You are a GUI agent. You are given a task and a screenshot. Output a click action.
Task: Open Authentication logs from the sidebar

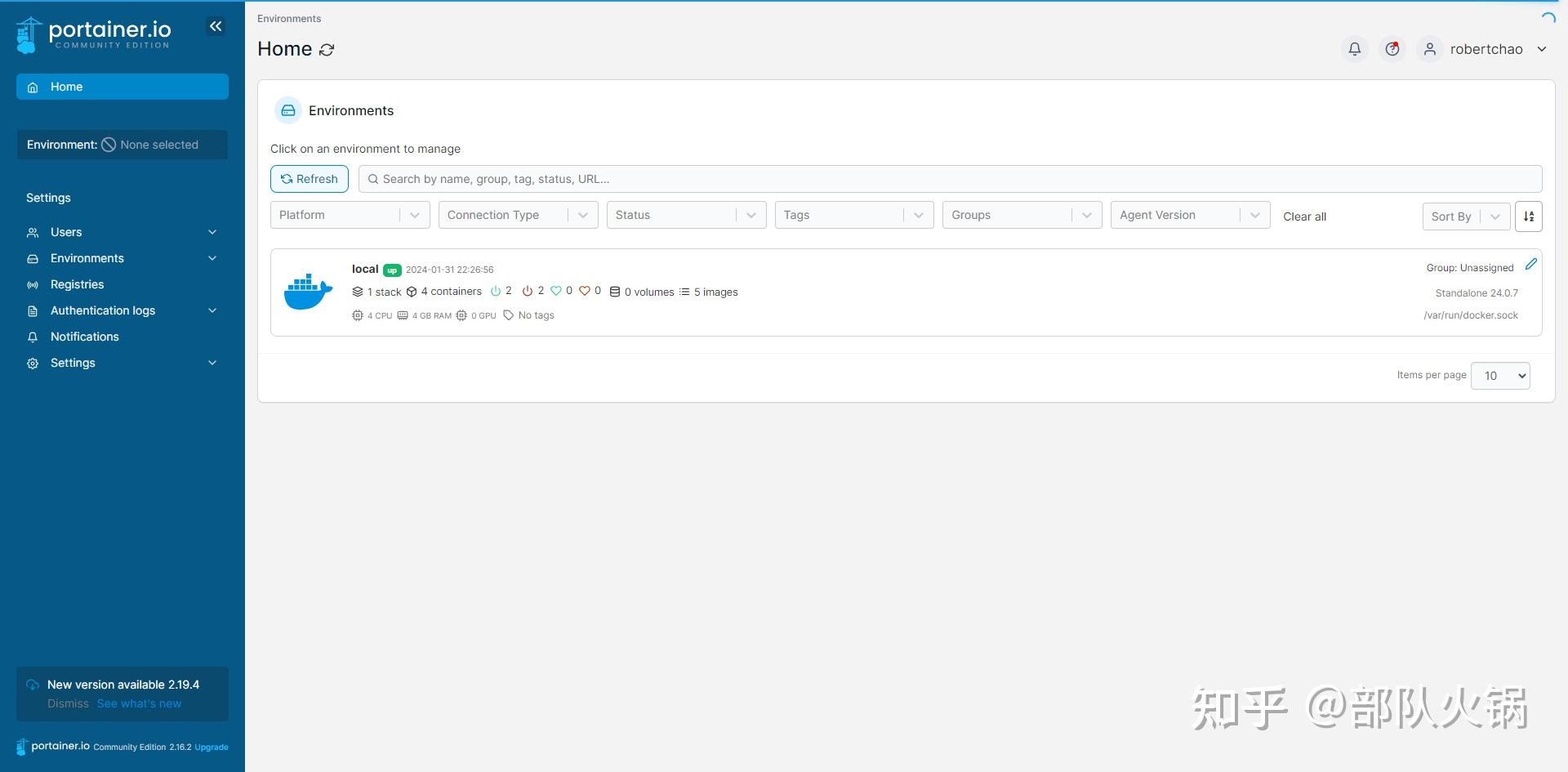pyautogui.click(x=102, y=310)
